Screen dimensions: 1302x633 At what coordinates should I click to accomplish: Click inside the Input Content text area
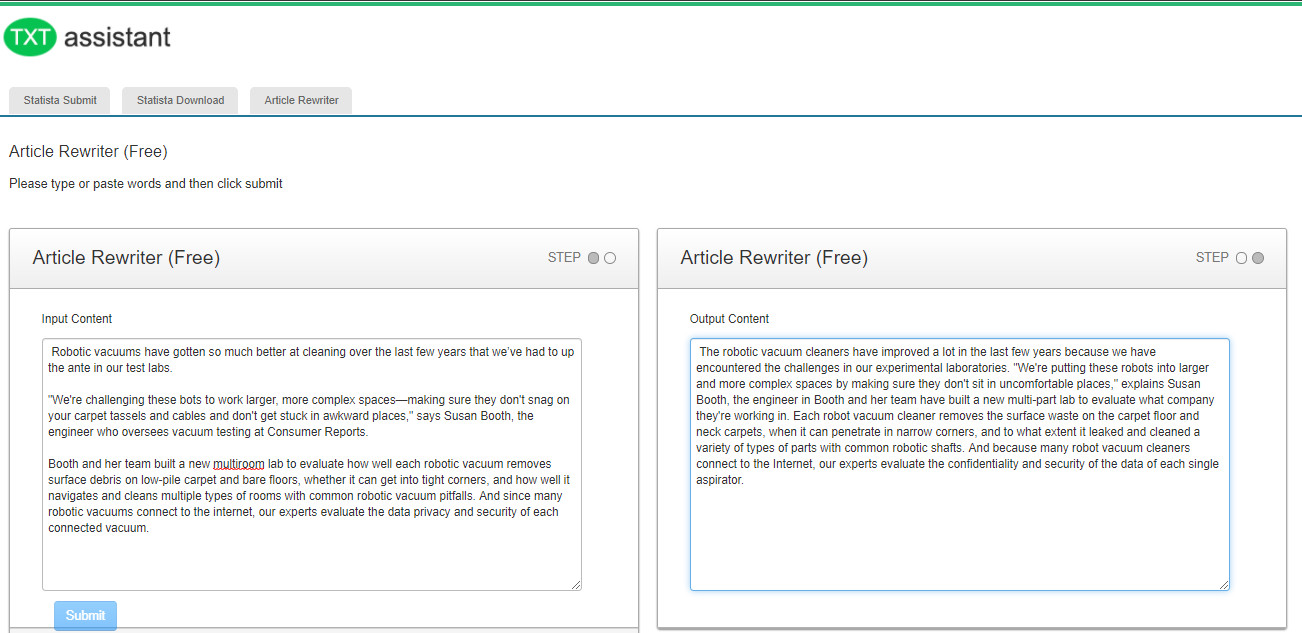(x=311, y=464)
